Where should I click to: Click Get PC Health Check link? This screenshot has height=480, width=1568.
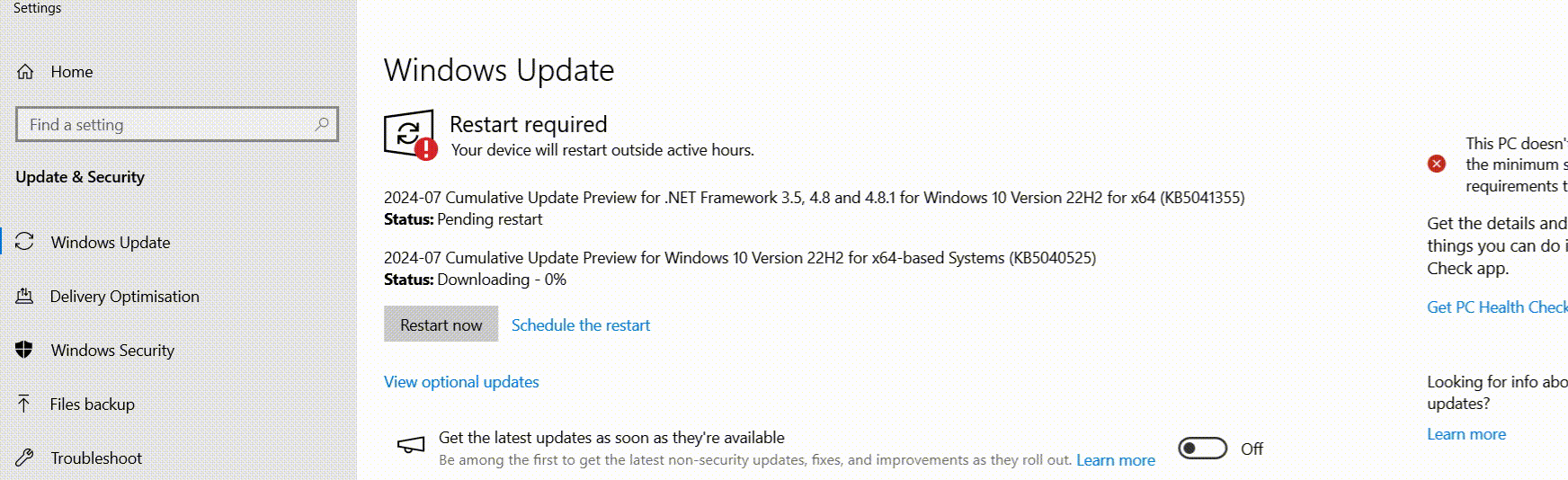(1497, 307)
